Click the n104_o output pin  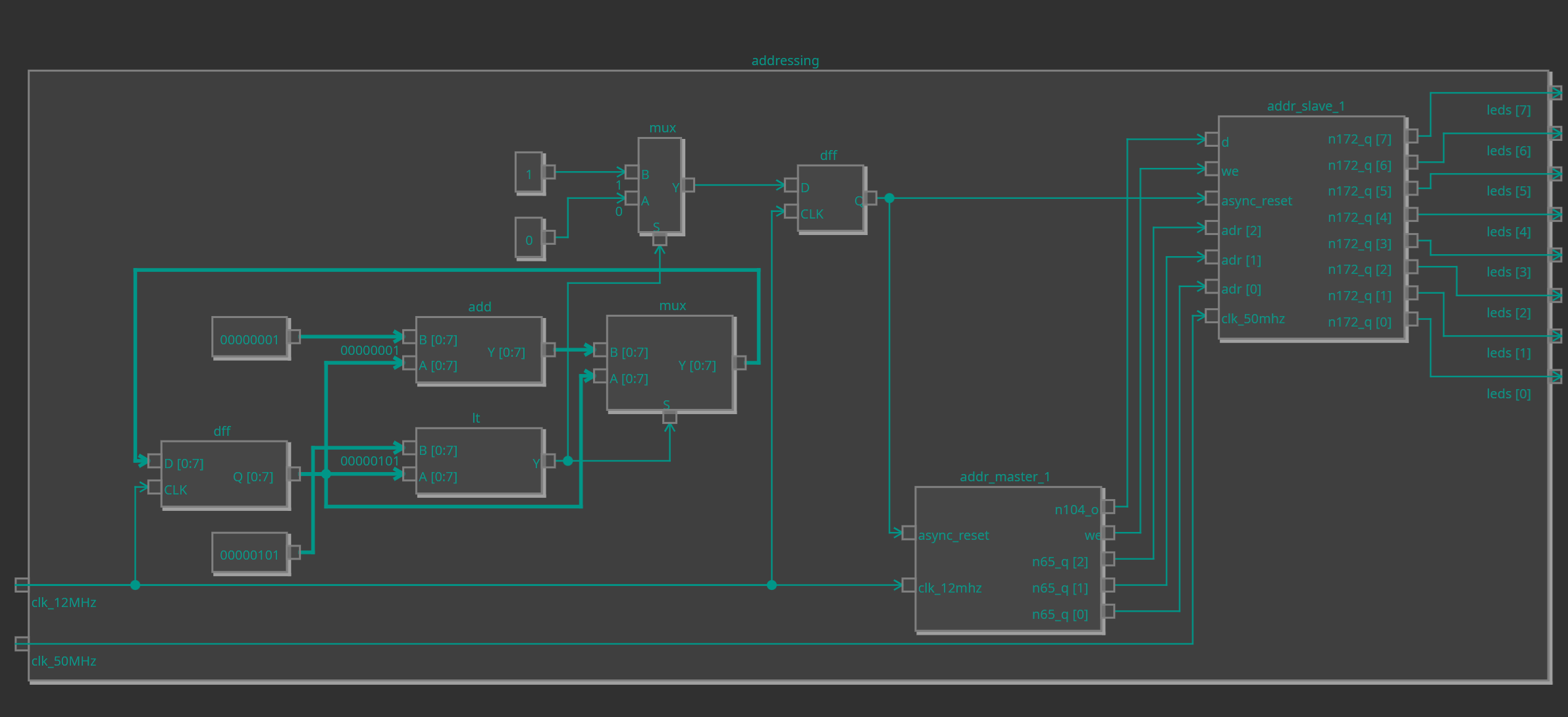[1109, 506]
